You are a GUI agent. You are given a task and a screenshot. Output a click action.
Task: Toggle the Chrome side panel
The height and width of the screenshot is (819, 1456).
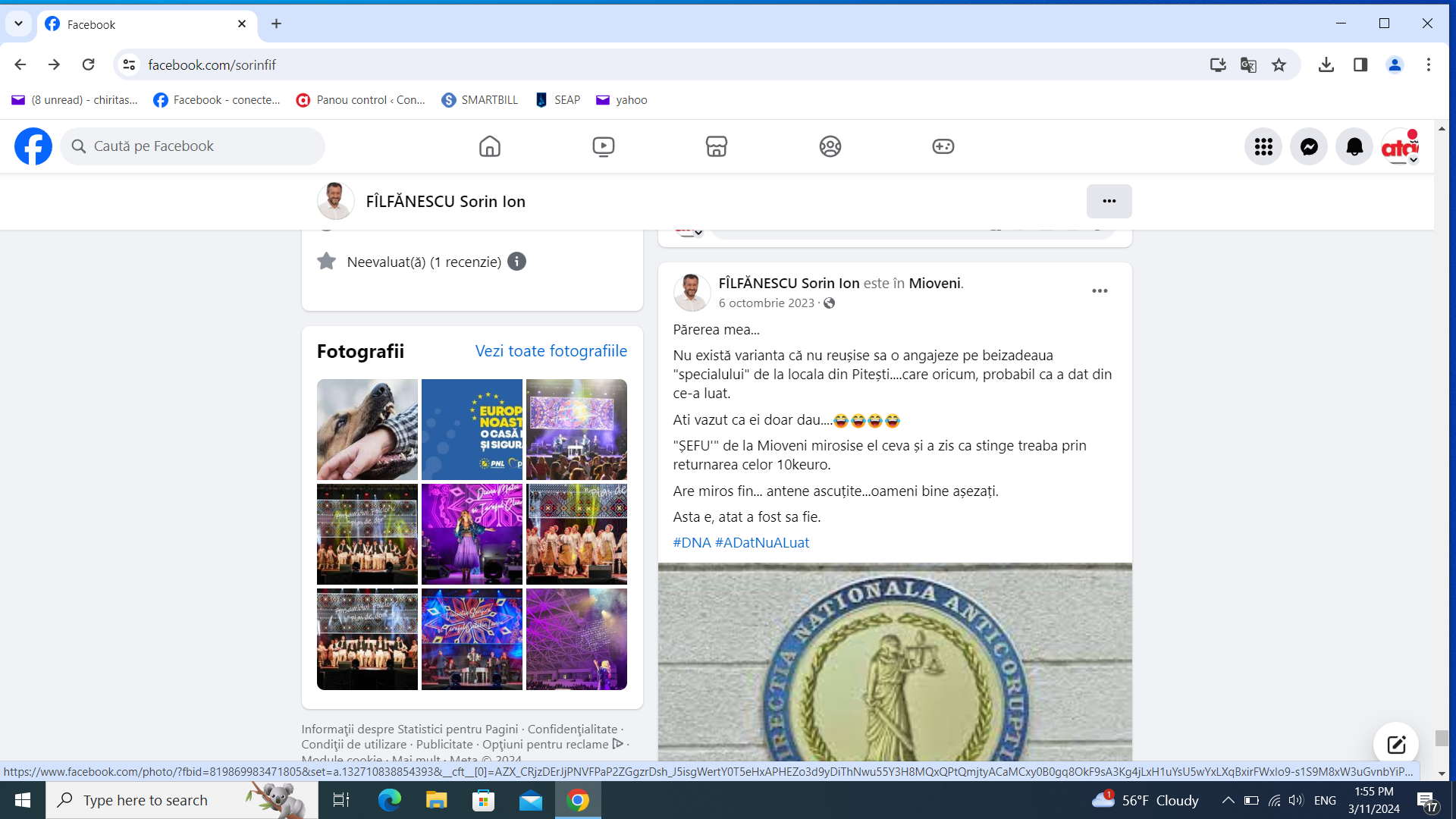[1360, 65]
